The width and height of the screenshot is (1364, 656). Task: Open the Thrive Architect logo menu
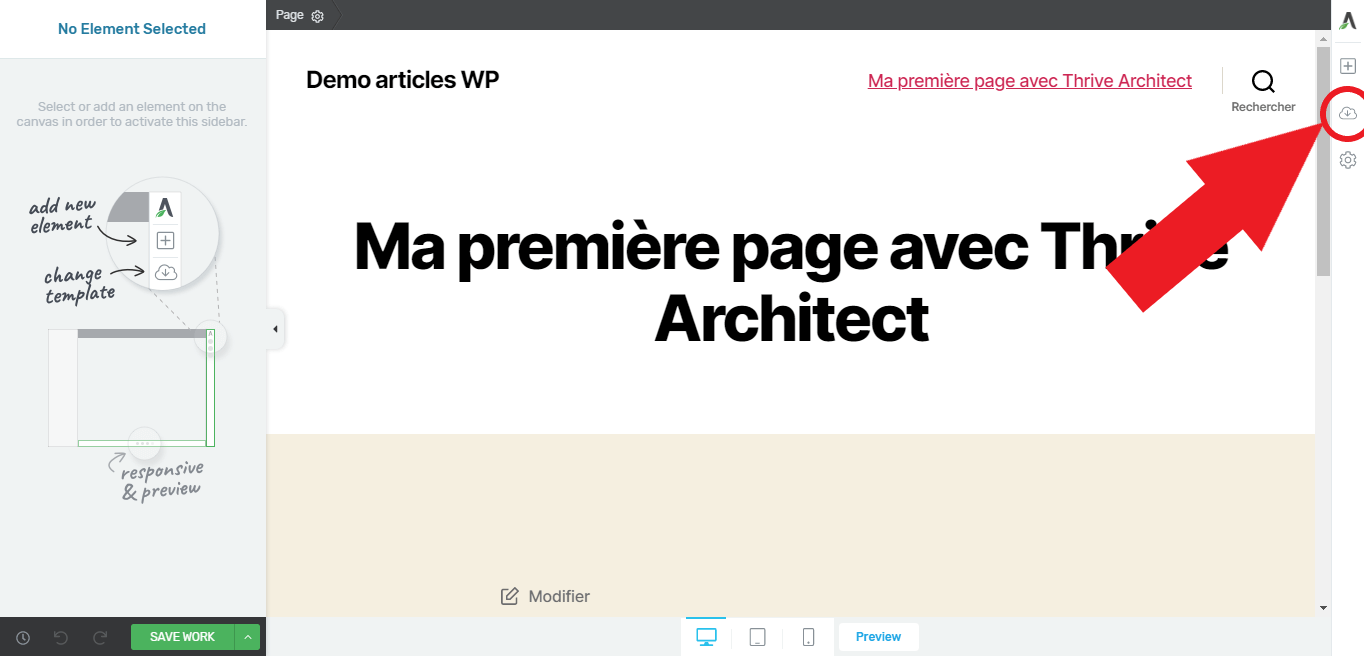(x=1348, y=21)
